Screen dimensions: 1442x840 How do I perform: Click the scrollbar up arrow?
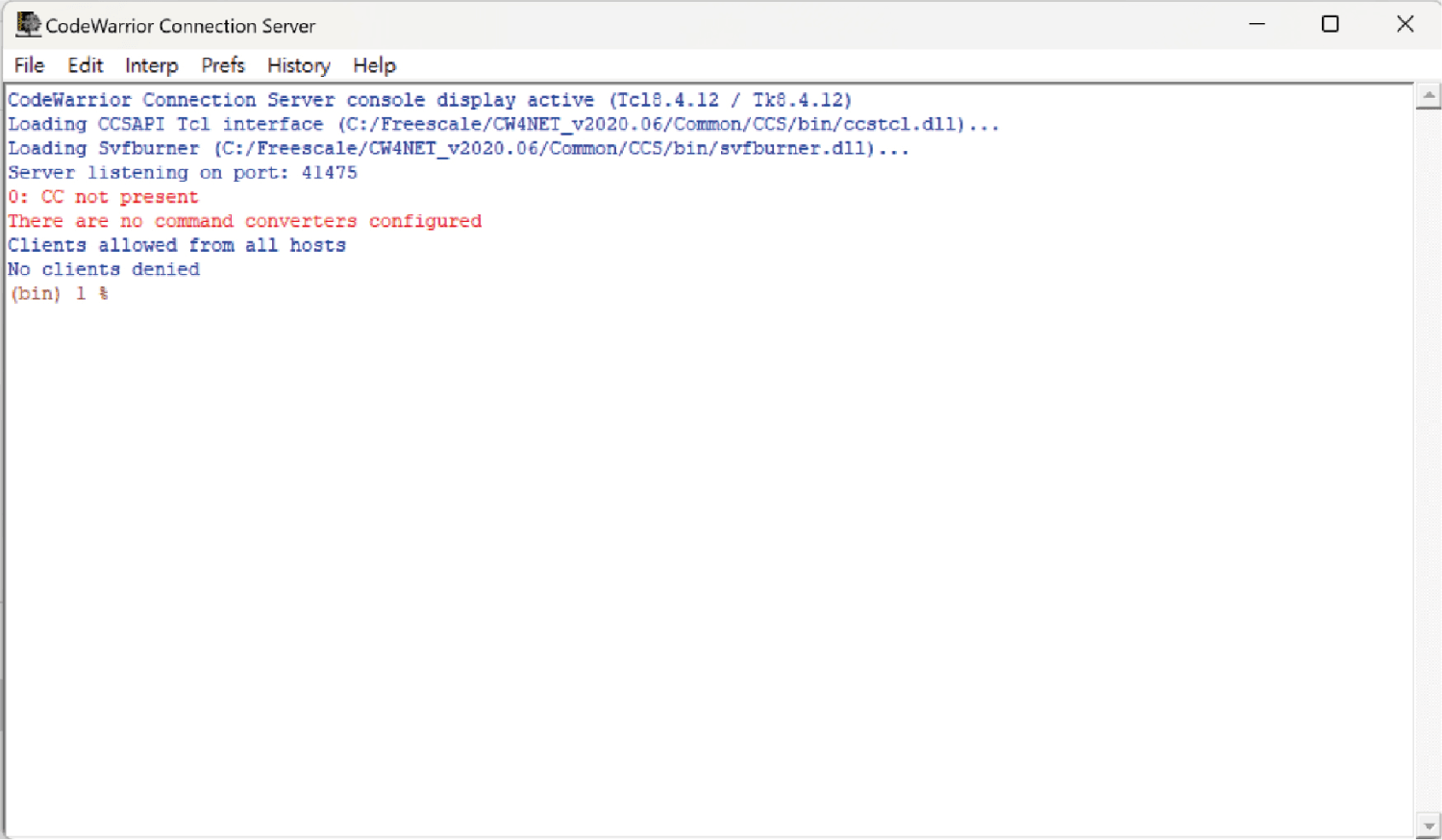click(1429, 95)
